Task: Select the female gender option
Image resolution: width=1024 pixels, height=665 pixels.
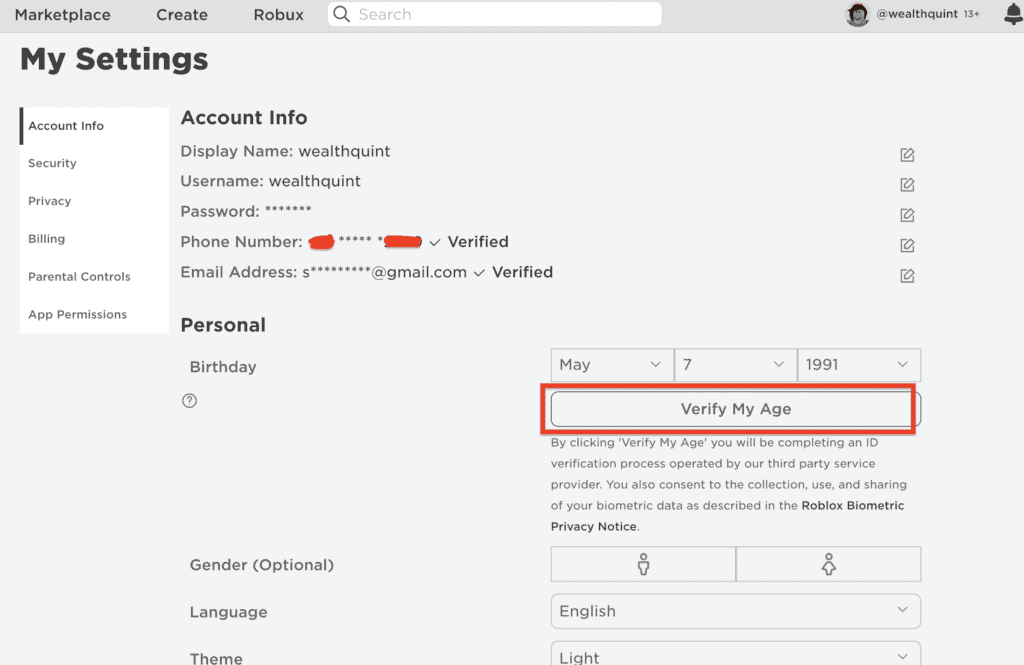Action: click(x=828, y=564)
